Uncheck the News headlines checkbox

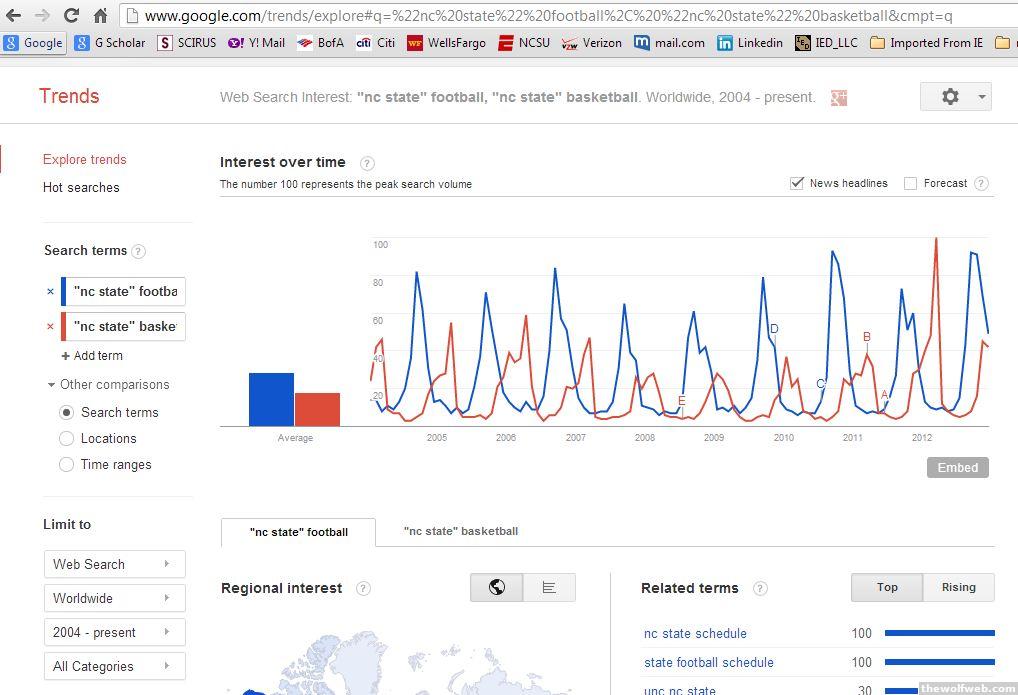[x=797, y=183]
